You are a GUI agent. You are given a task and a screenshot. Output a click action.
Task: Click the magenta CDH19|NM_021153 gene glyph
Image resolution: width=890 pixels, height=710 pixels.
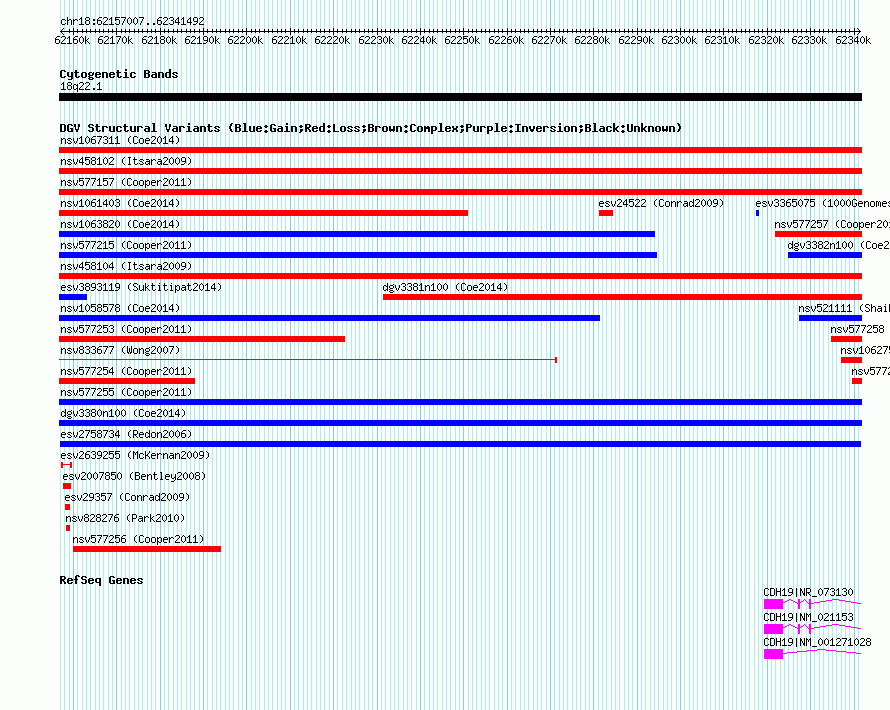812,629
